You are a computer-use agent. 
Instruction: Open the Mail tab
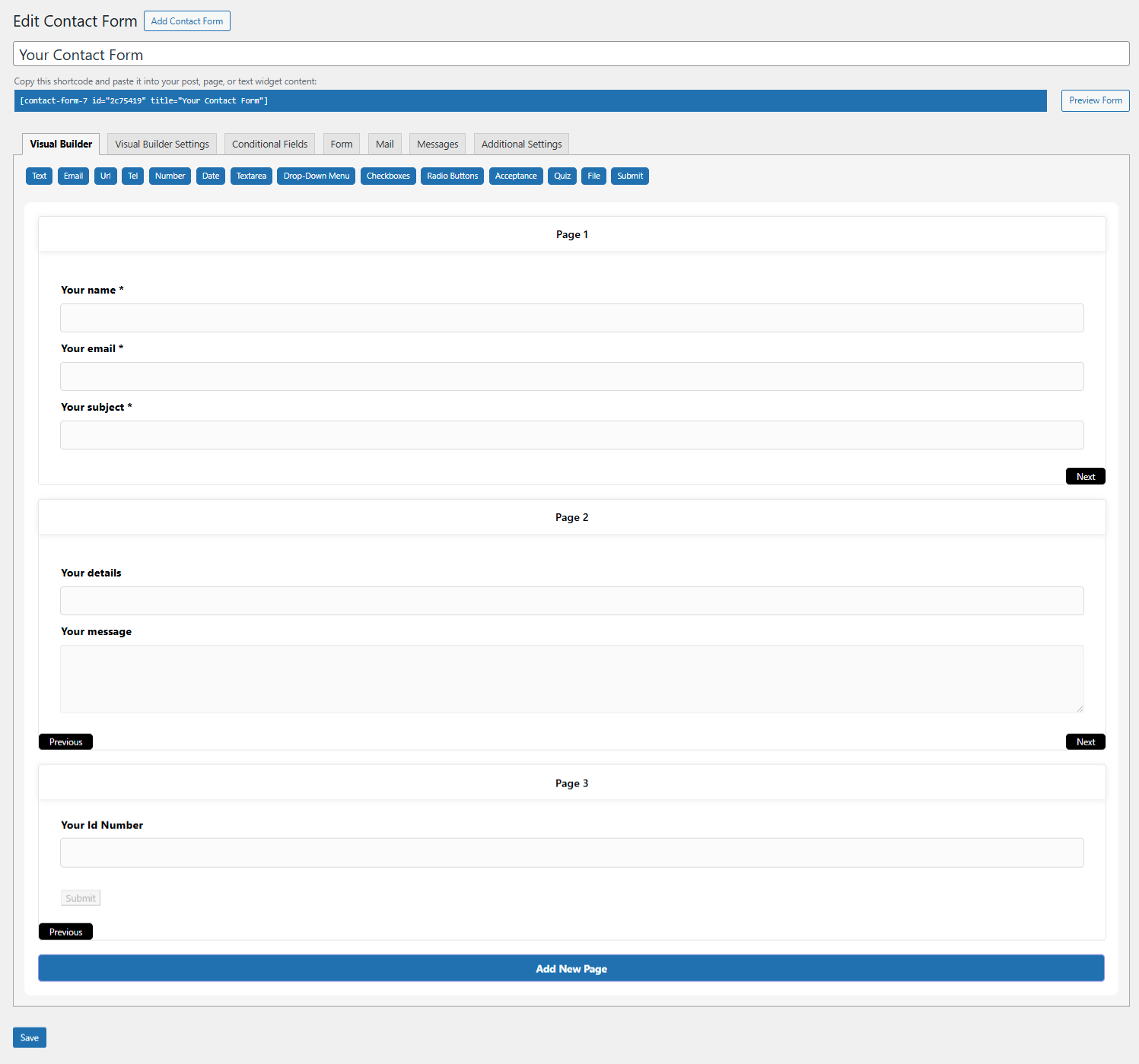pos(384,144)
